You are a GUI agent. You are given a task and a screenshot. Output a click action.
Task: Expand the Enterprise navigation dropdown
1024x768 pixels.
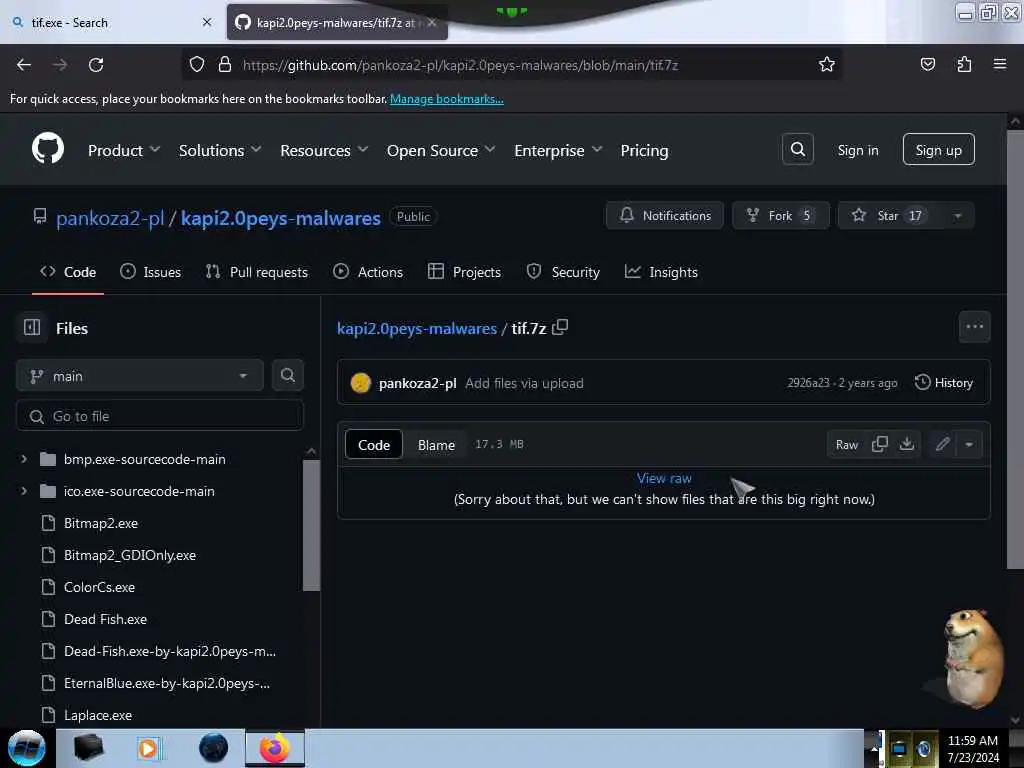click(558, 150)
